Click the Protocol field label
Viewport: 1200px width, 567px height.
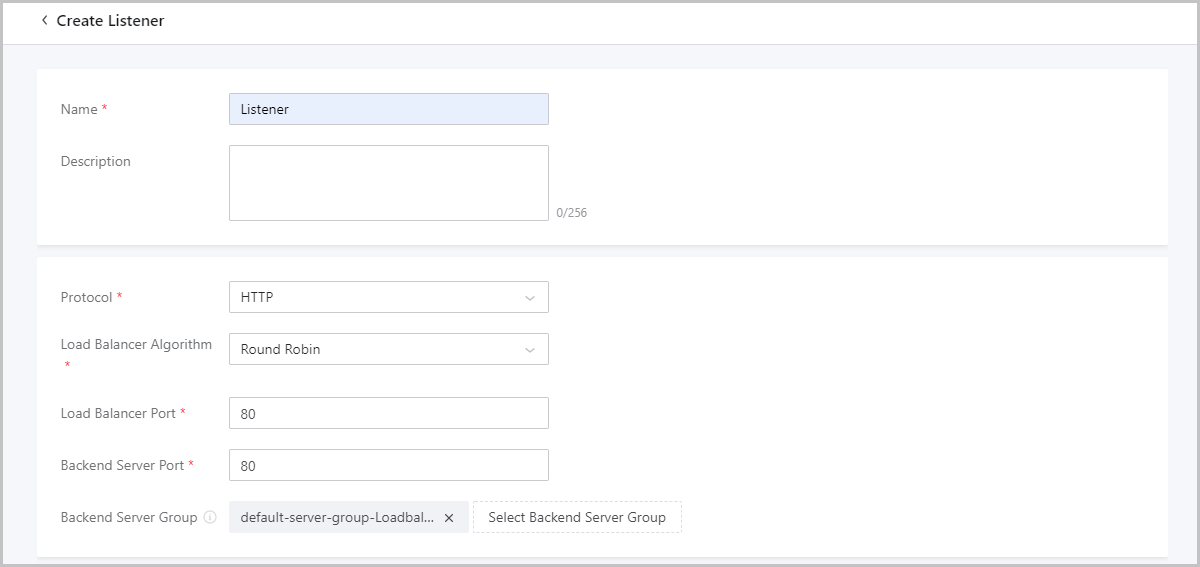coord(86,297)
